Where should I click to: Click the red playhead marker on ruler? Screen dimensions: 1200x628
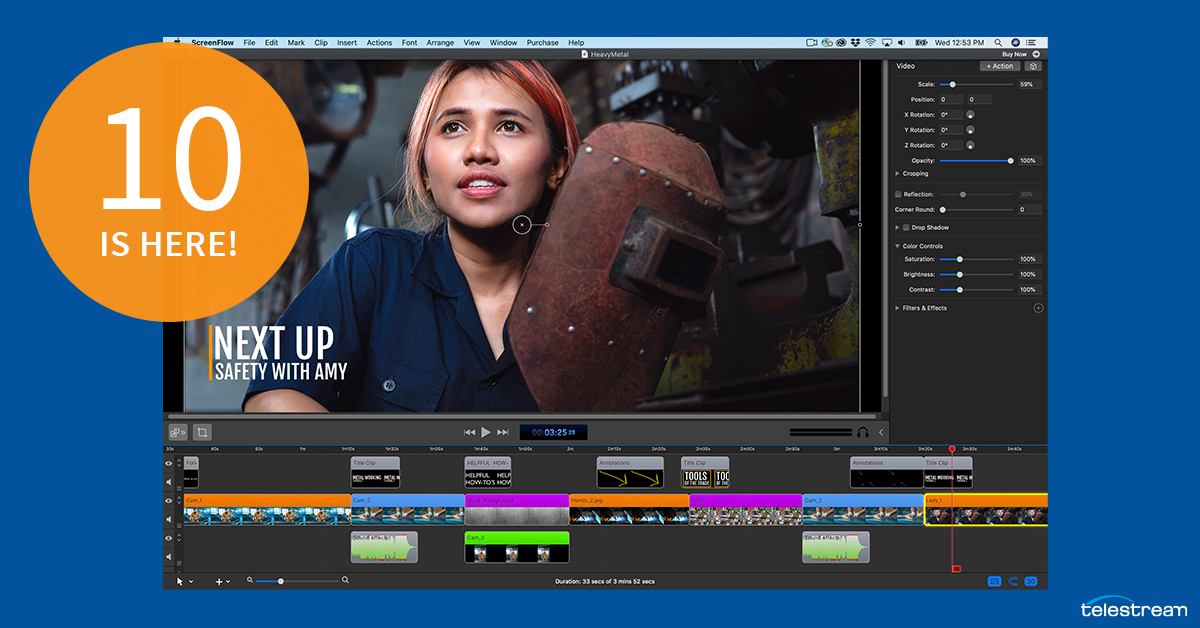(952, 449)
